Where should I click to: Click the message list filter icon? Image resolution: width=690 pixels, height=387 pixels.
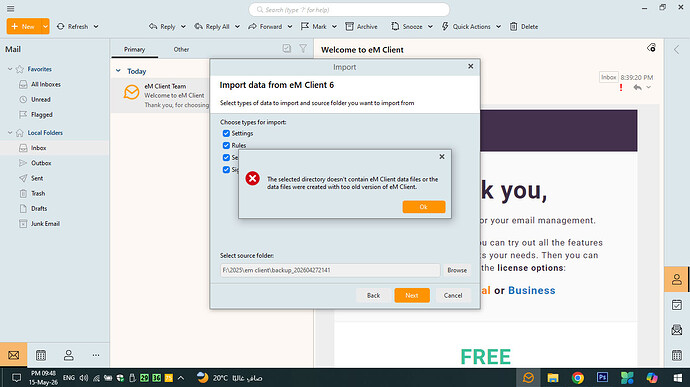point(303,48)
